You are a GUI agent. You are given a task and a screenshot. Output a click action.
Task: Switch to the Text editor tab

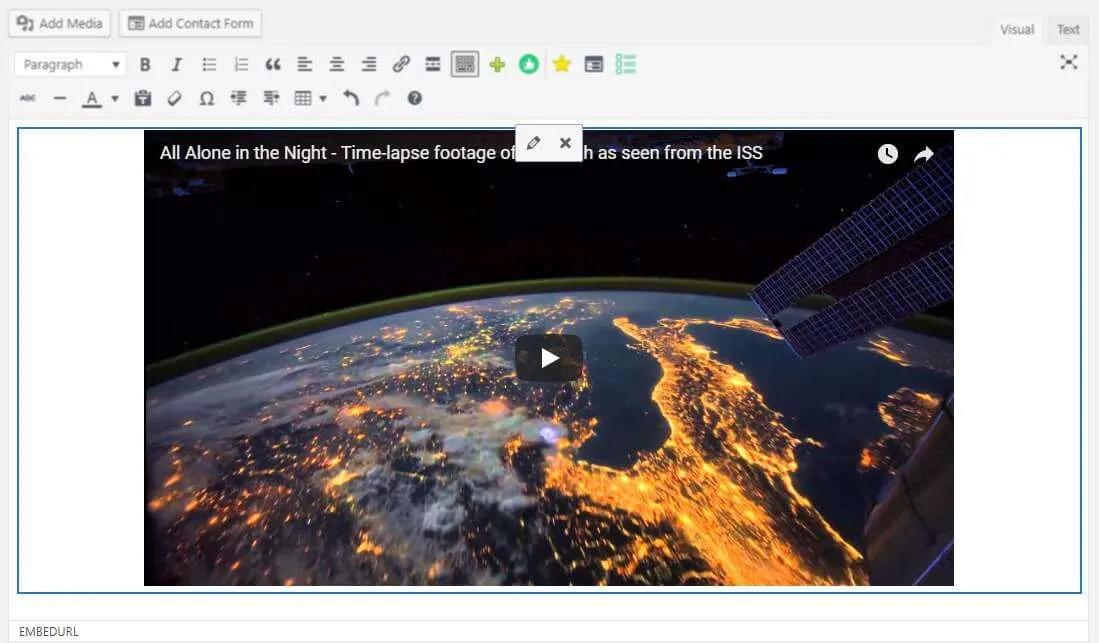[1067, 29]
